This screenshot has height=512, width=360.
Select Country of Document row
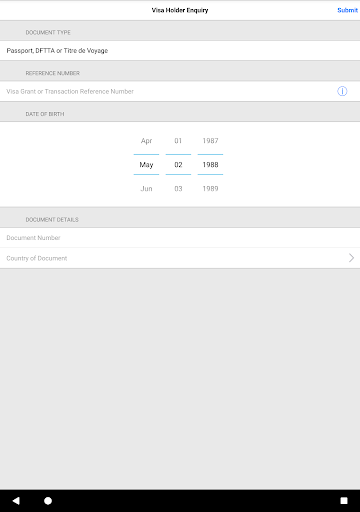pyautogui.click(x=180, y=258)
